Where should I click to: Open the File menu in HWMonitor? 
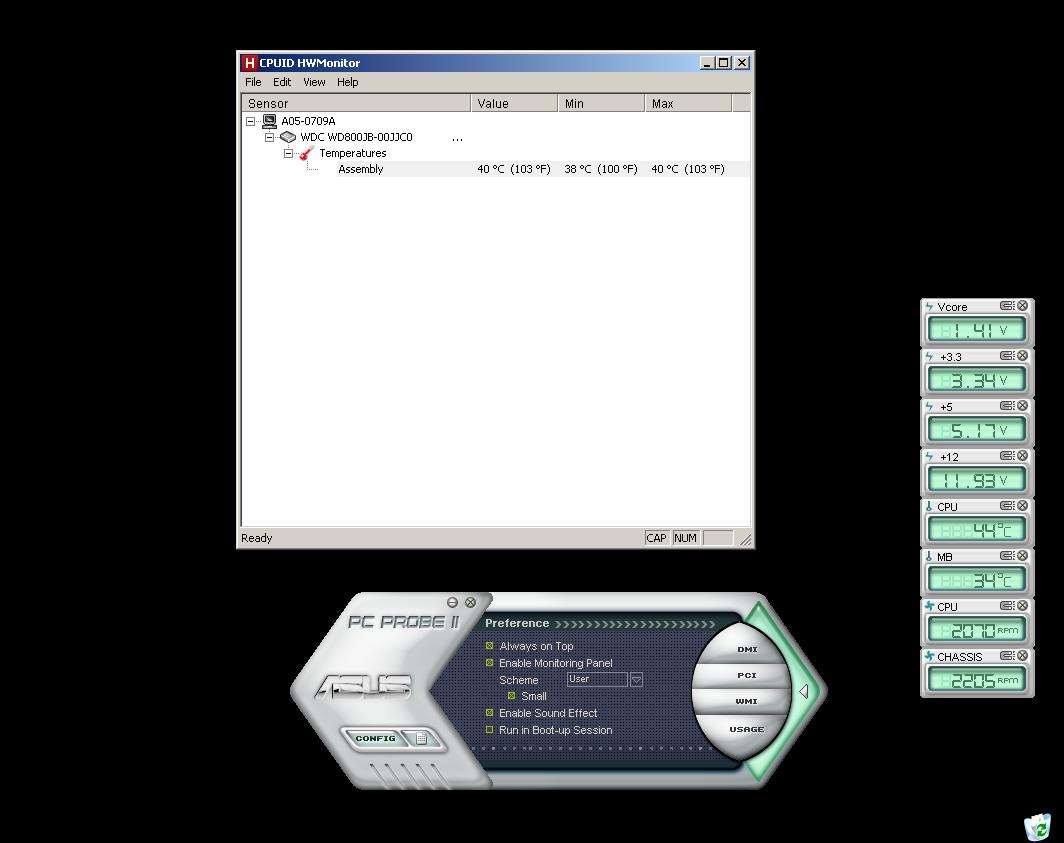pos(253,82)
